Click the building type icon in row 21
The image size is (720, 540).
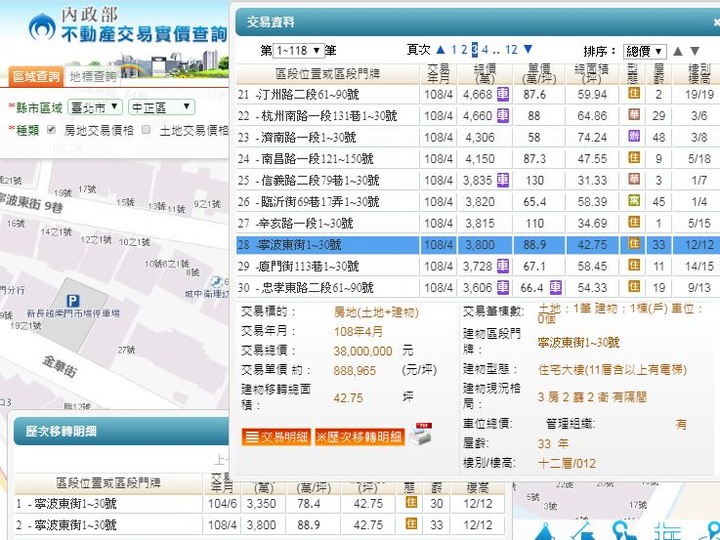click(x=634, y=94)
